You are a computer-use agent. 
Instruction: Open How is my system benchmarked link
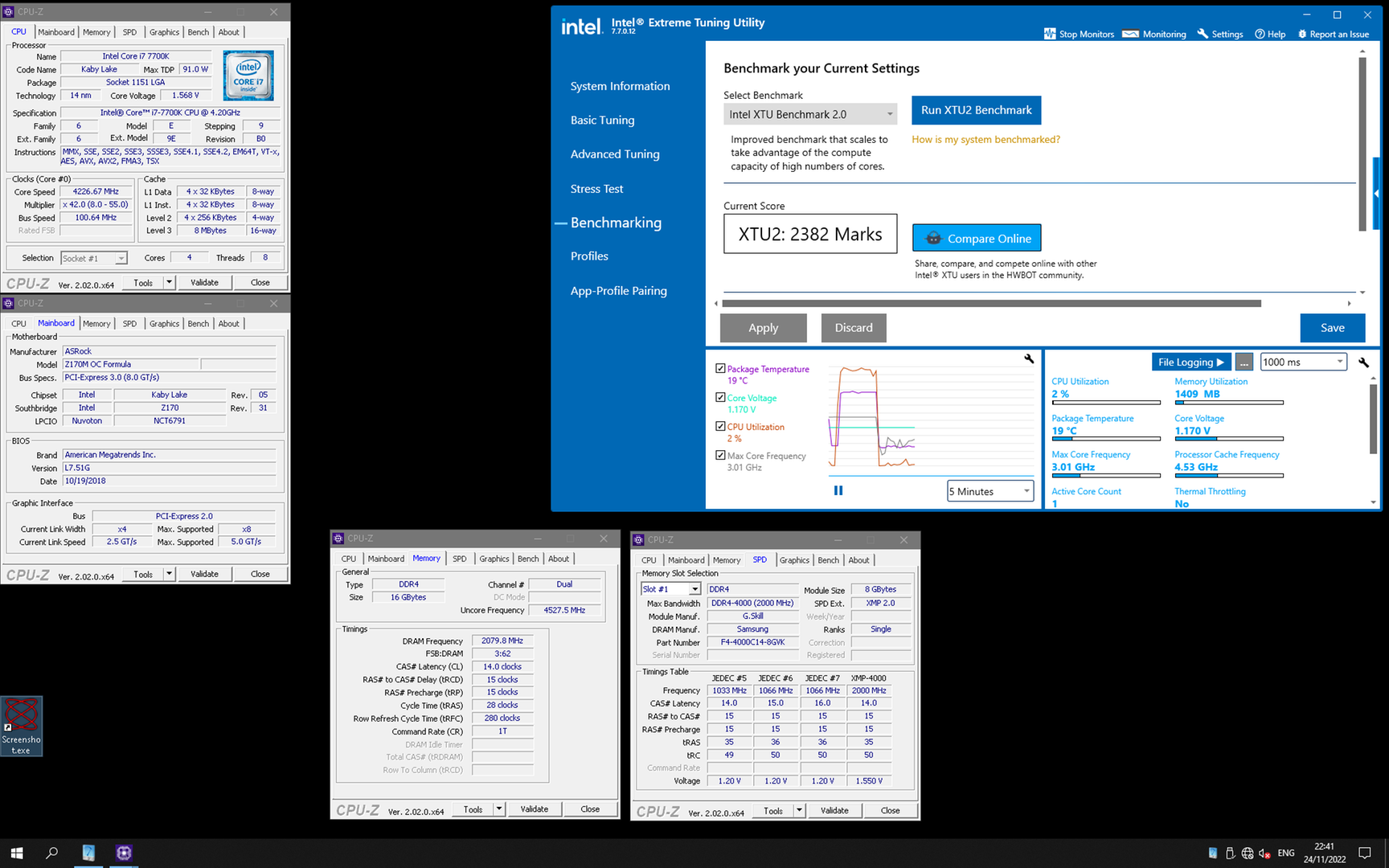pos(985,139)
